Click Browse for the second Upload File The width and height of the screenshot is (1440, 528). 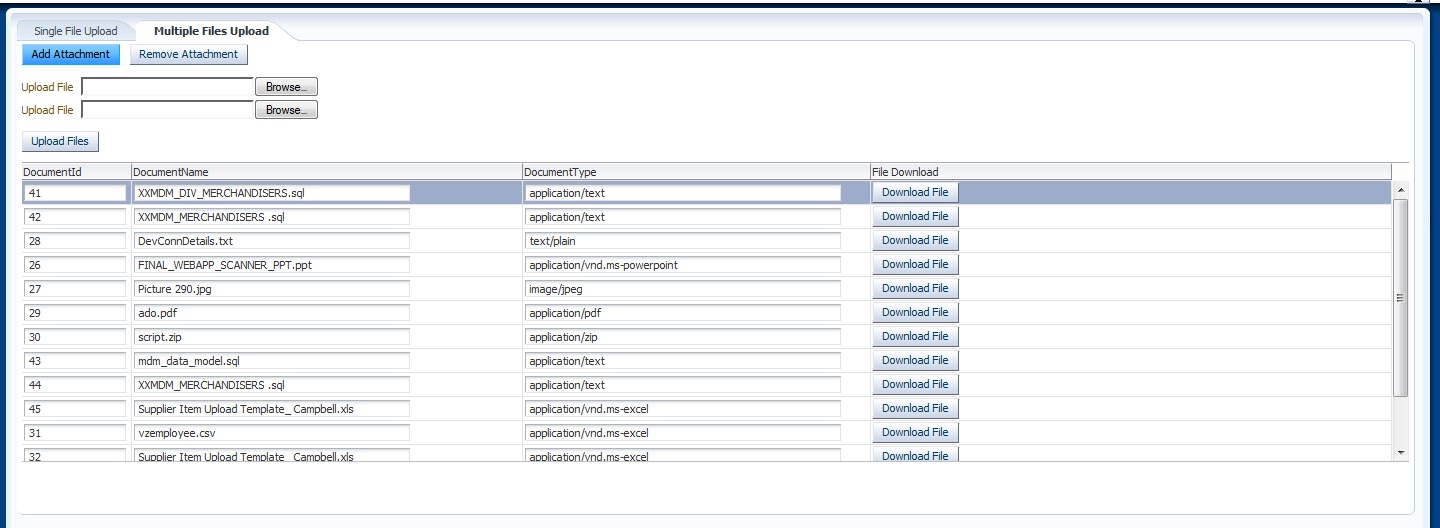pyautogui.click(x=286, y=110)
